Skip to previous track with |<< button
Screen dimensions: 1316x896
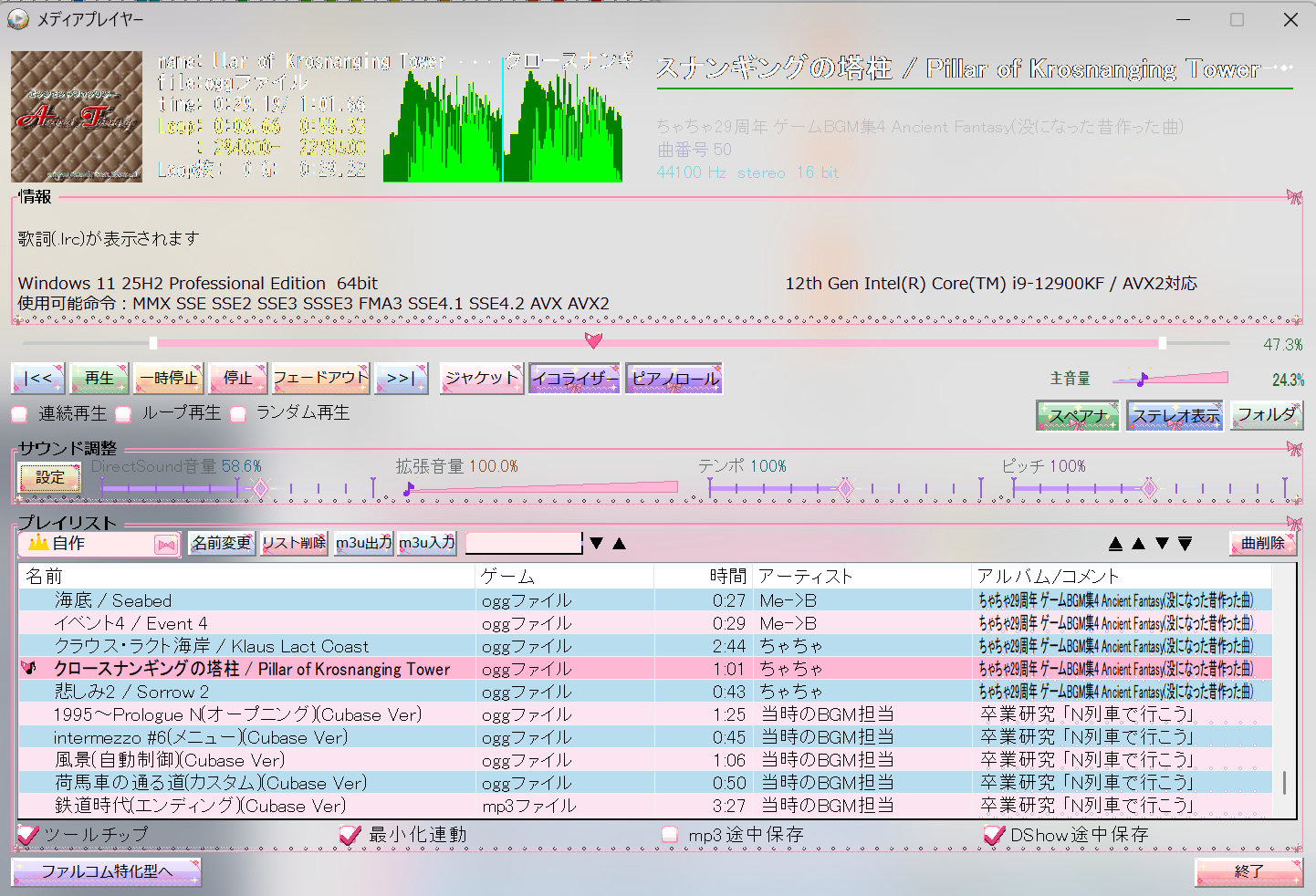coord(38,379)
